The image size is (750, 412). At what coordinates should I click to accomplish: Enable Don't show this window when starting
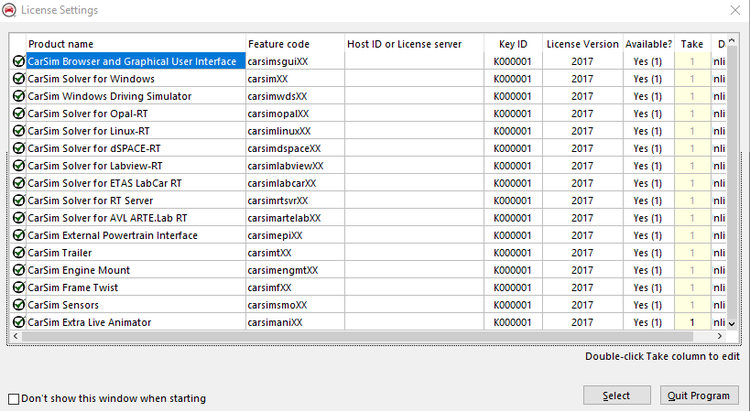13,398
